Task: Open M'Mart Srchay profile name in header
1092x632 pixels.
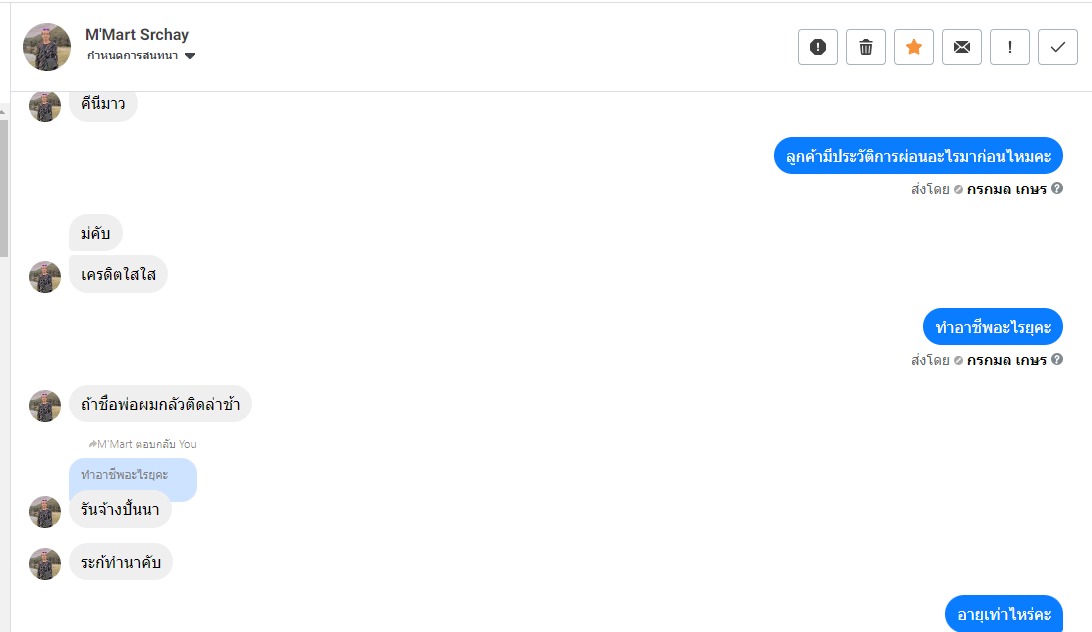Action: 137,35
